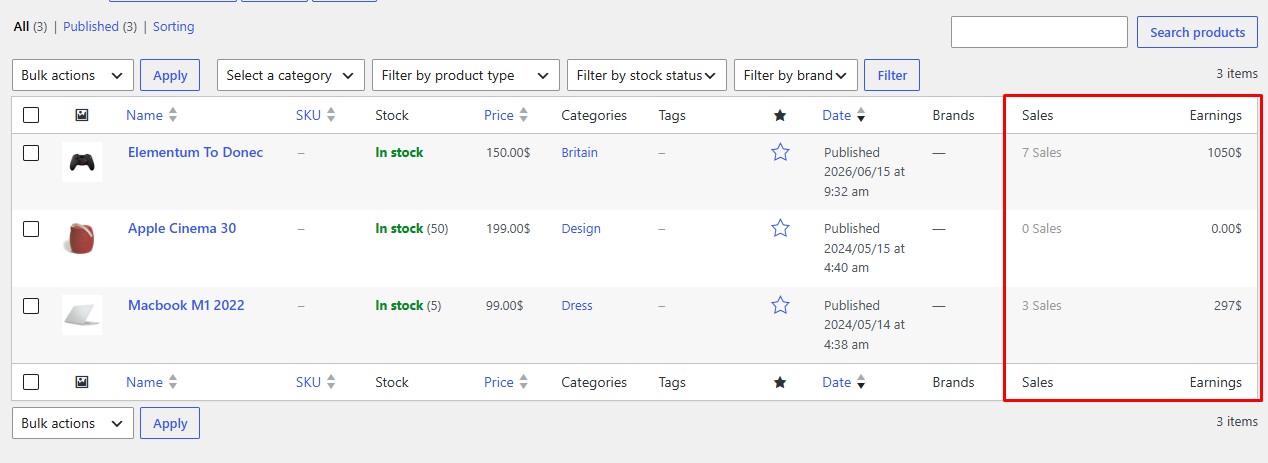
Task: Click the featured star column header icon
Action: [x=780, y=115]
